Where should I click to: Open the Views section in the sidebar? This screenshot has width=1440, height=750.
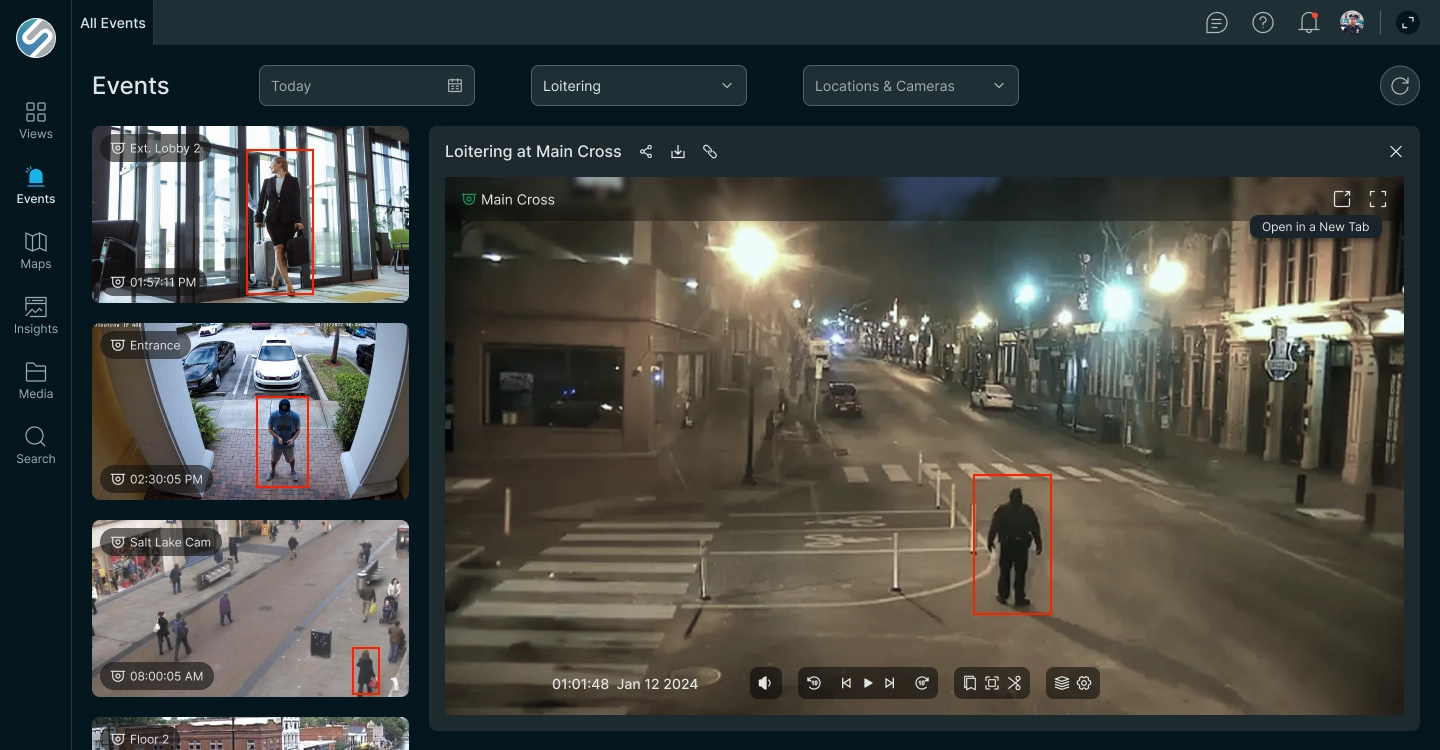(36, 120)
